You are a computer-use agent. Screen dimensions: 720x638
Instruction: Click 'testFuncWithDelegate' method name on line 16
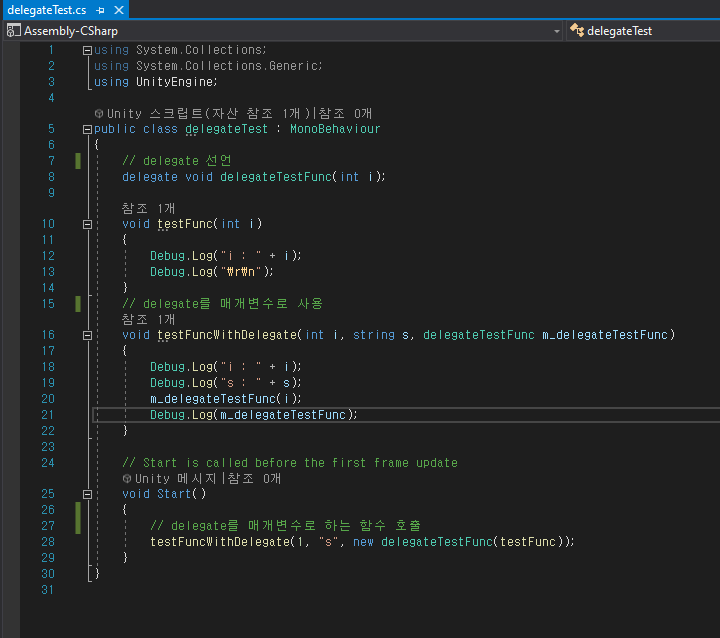tap(227, 335)
